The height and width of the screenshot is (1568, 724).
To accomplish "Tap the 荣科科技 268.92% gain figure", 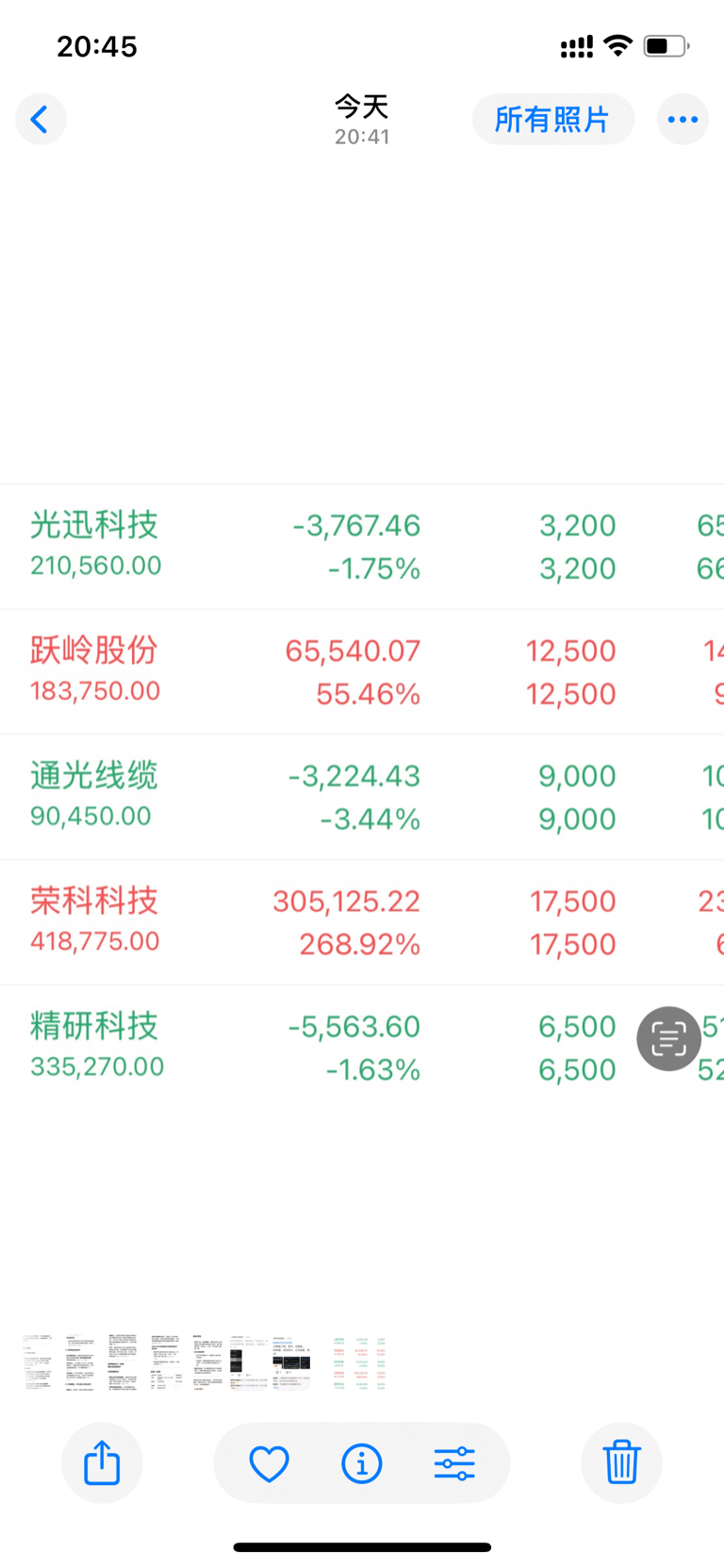I will tap(359, 944).
